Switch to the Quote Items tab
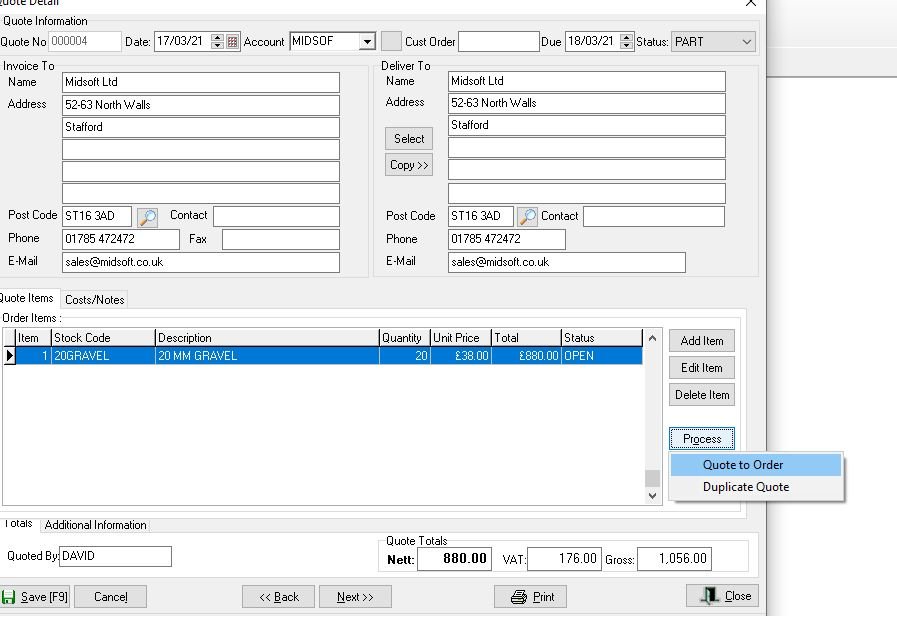 [26, 298]
